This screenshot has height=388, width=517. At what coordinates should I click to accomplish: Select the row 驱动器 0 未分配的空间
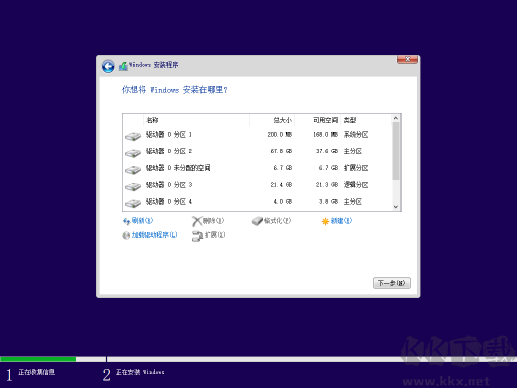(257, 168)
